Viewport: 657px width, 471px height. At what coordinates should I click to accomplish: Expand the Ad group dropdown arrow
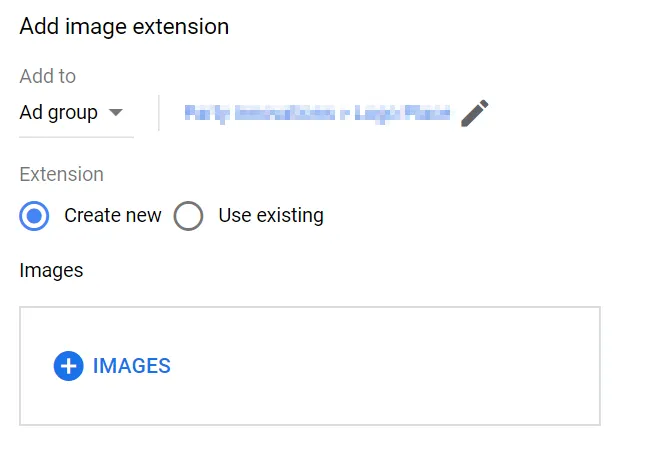click(116, 112)
